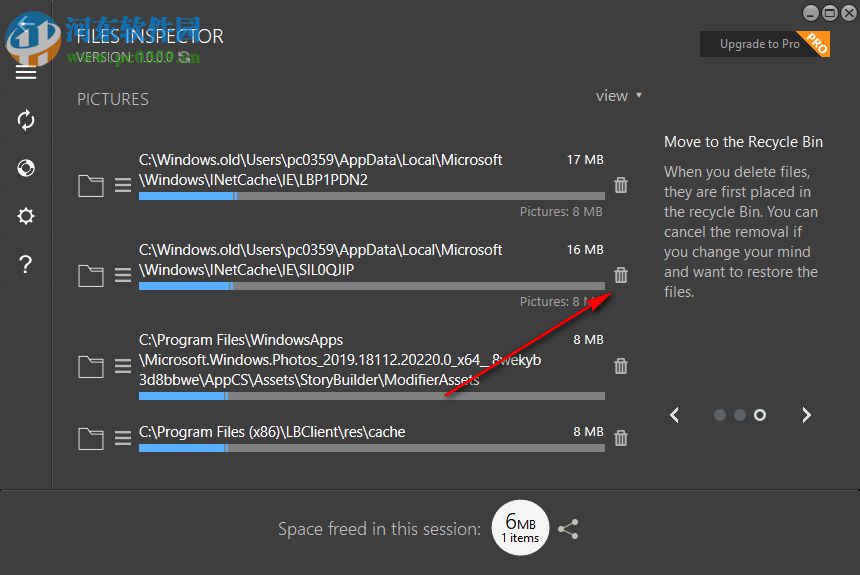Click the 6MB freed space circle
The image size is (860, 575).
pos(520,528)
